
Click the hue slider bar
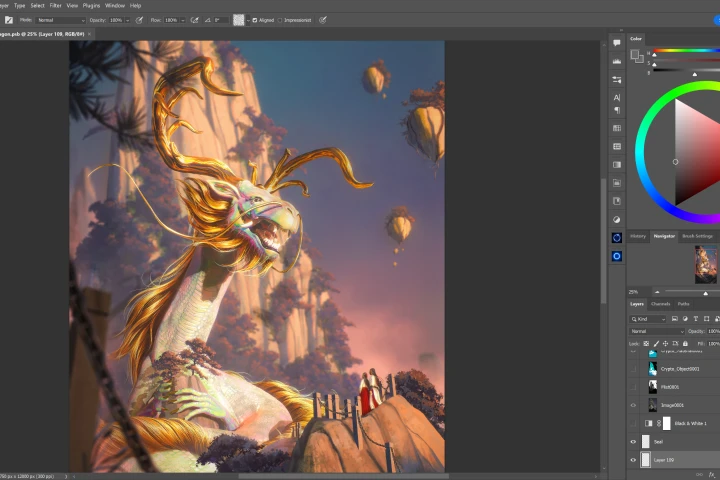(x=686, y=51)
